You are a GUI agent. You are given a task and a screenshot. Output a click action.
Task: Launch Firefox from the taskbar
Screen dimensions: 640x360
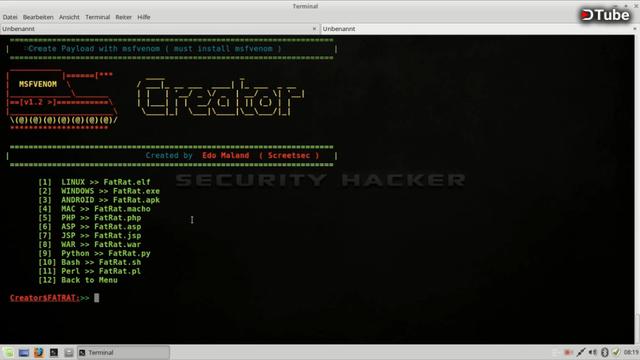pyautogui.click(x=39, y=352)
